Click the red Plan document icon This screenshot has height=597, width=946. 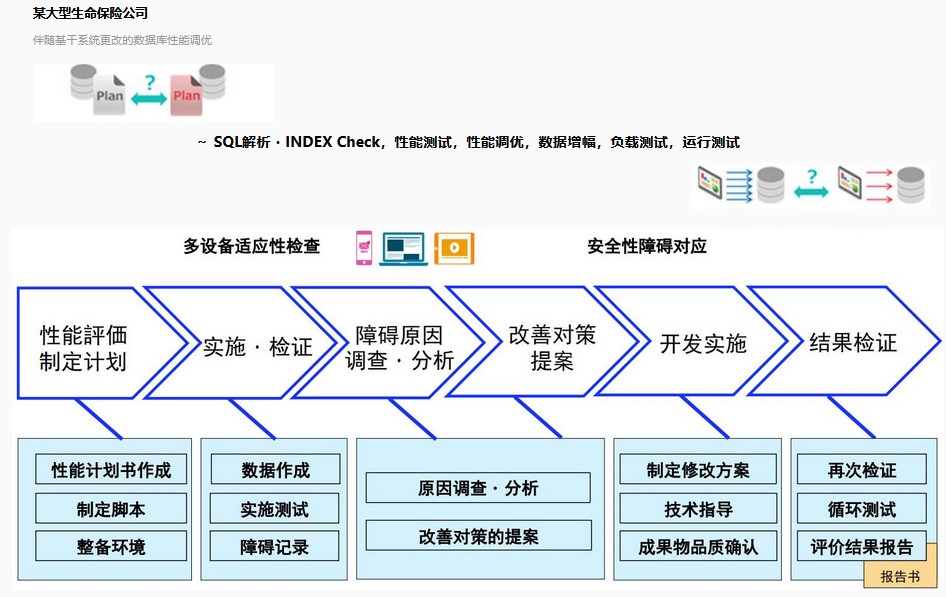pos(186,96)
